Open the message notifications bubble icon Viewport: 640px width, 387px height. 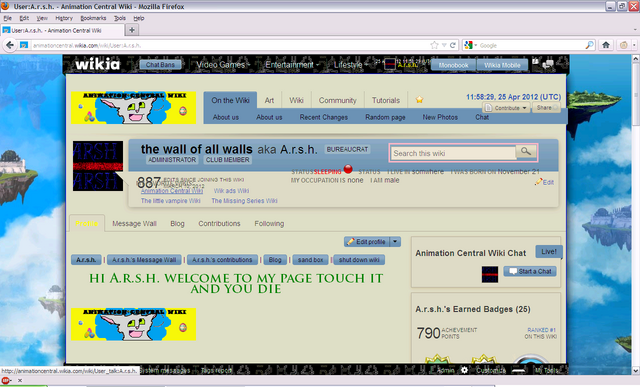[549, 64]
